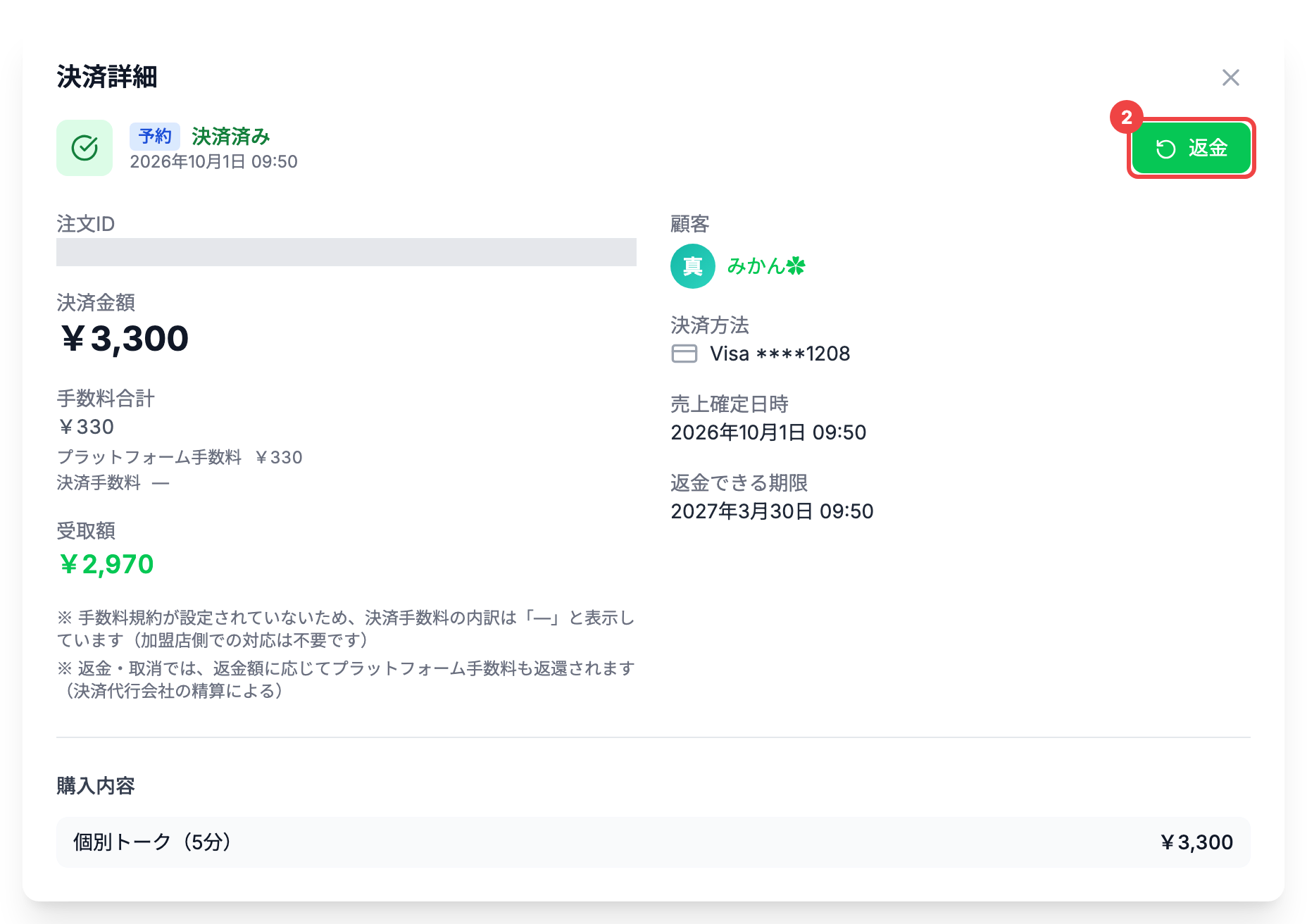Click the 決済済み status text
Image resolution: width=1307 pixels, height=924 pixels.
pos(231,136)
